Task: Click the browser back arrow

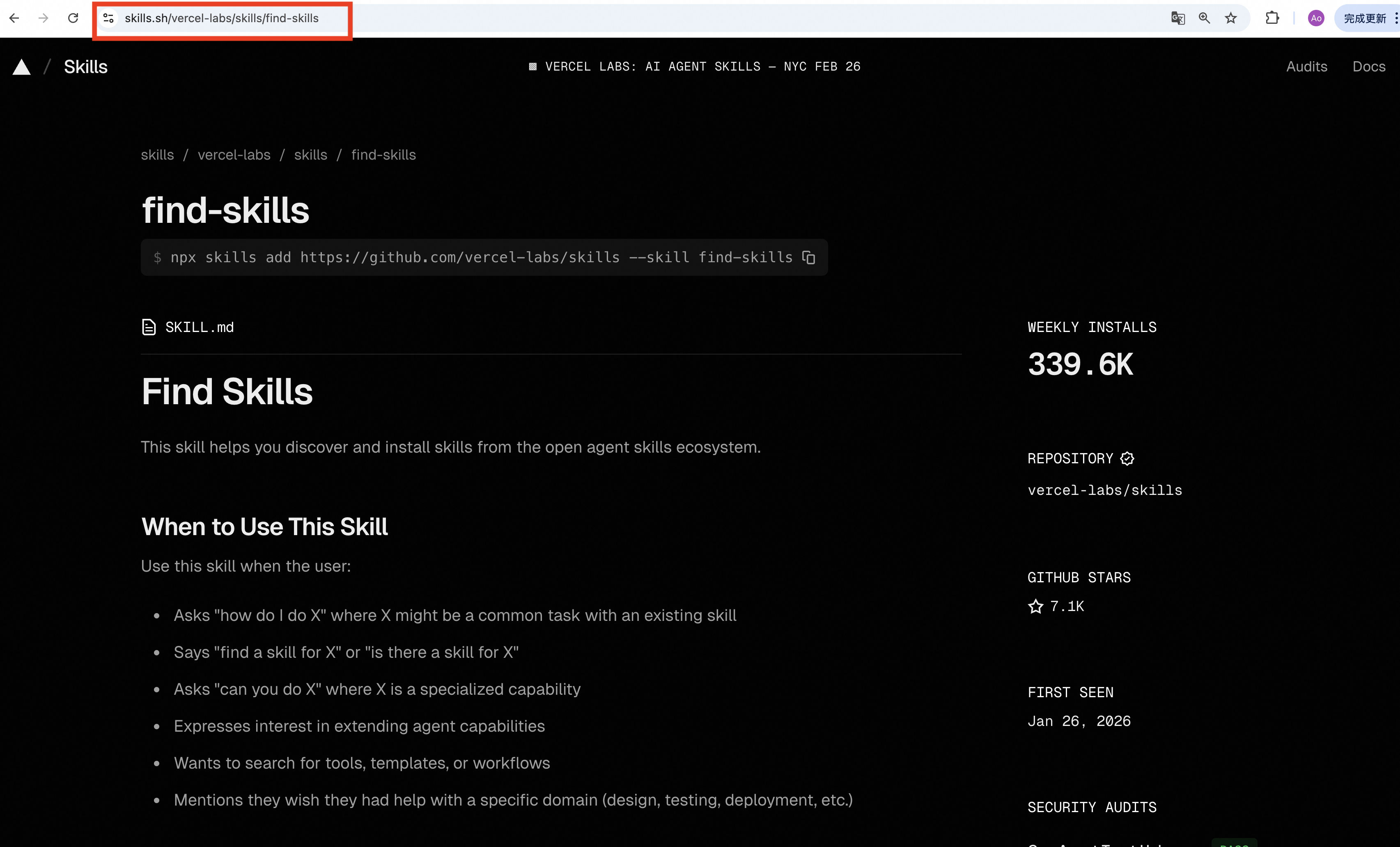Action: coord(14,18)
